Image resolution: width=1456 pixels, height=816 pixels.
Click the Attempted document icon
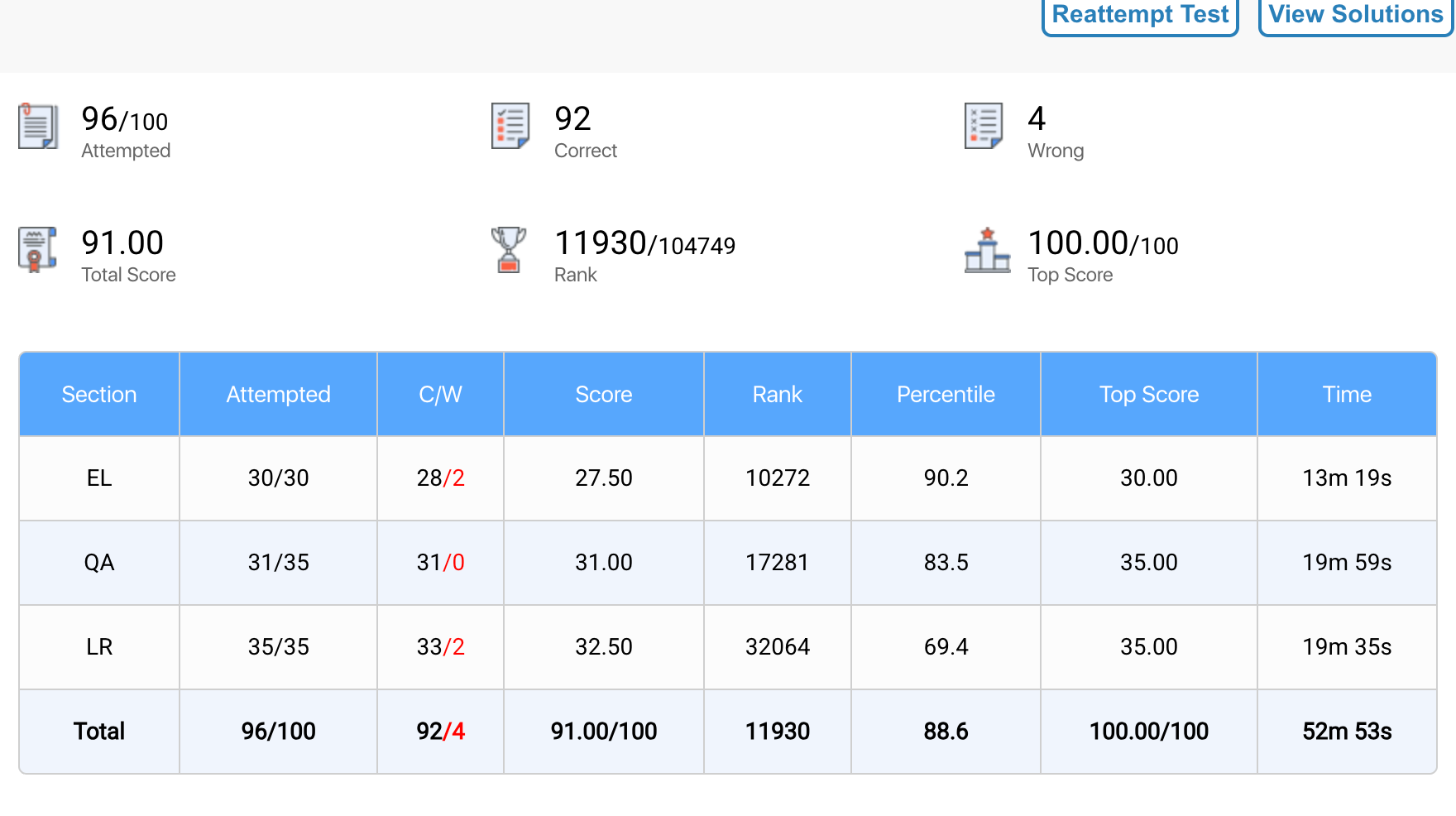pos(38,127)
